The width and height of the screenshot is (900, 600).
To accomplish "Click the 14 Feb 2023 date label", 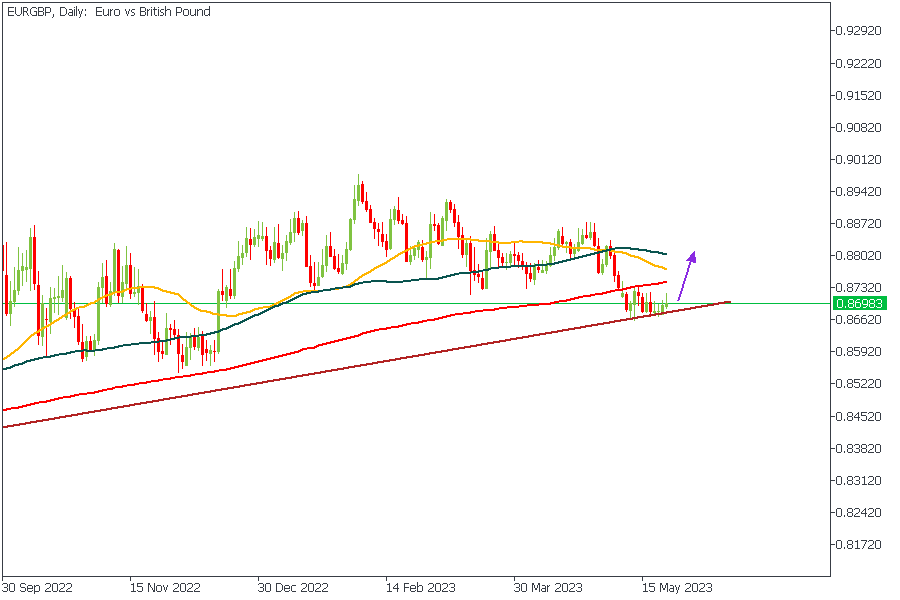I will (421, 587).
